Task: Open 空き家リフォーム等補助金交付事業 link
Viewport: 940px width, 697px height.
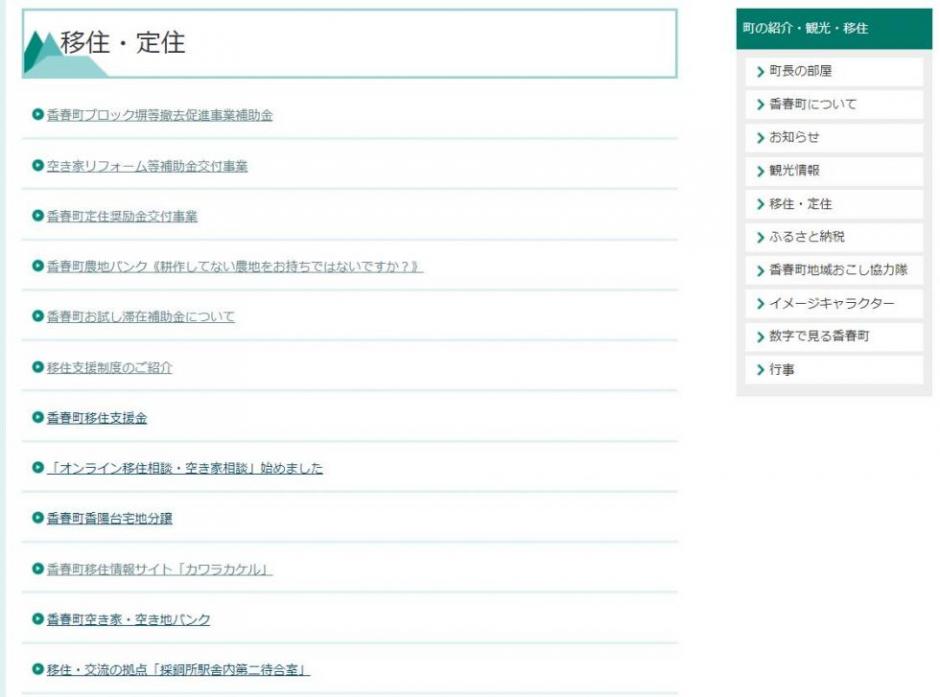Action: 147,166
